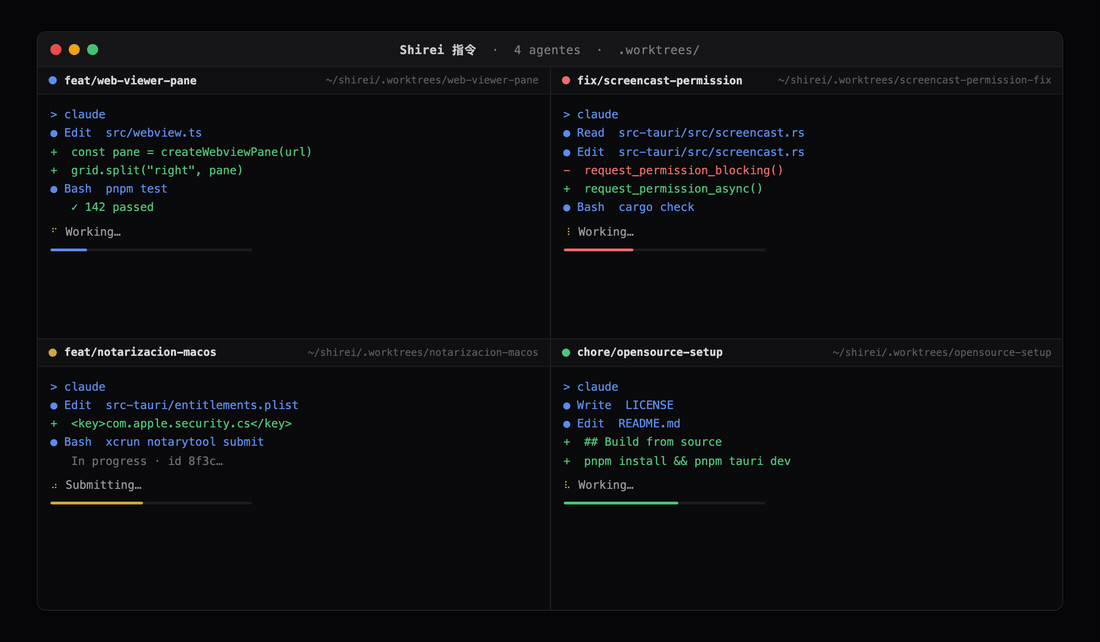
Task: Click the ~/shirei/.worktrees/opensource-setup path
Action: click(941, 352)
